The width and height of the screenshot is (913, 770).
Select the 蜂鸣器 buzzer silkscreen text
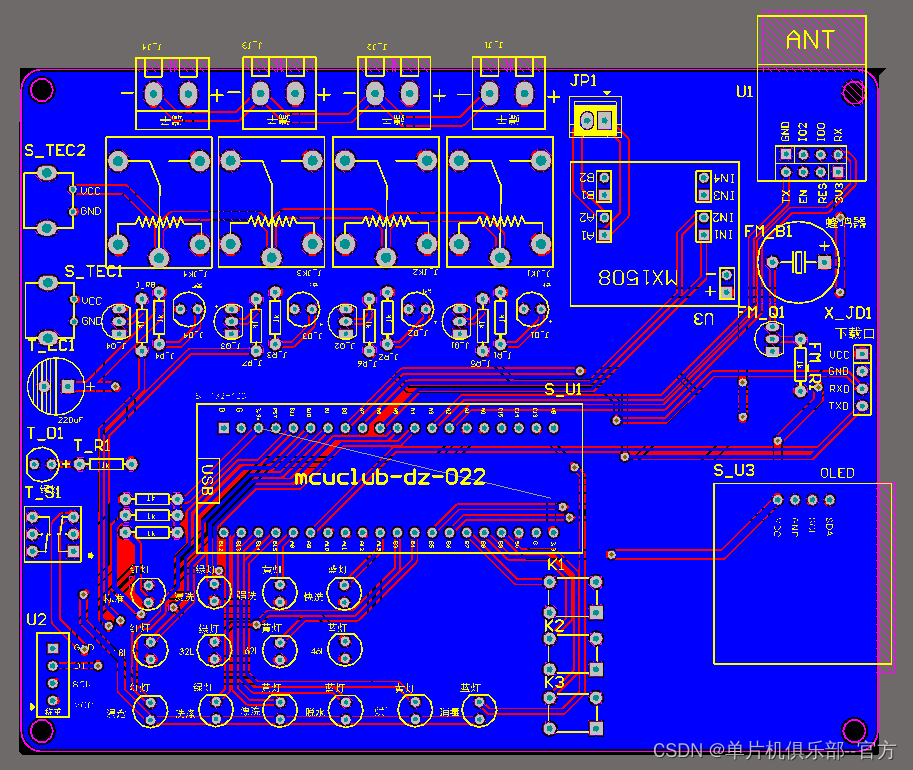click(845, 222)
